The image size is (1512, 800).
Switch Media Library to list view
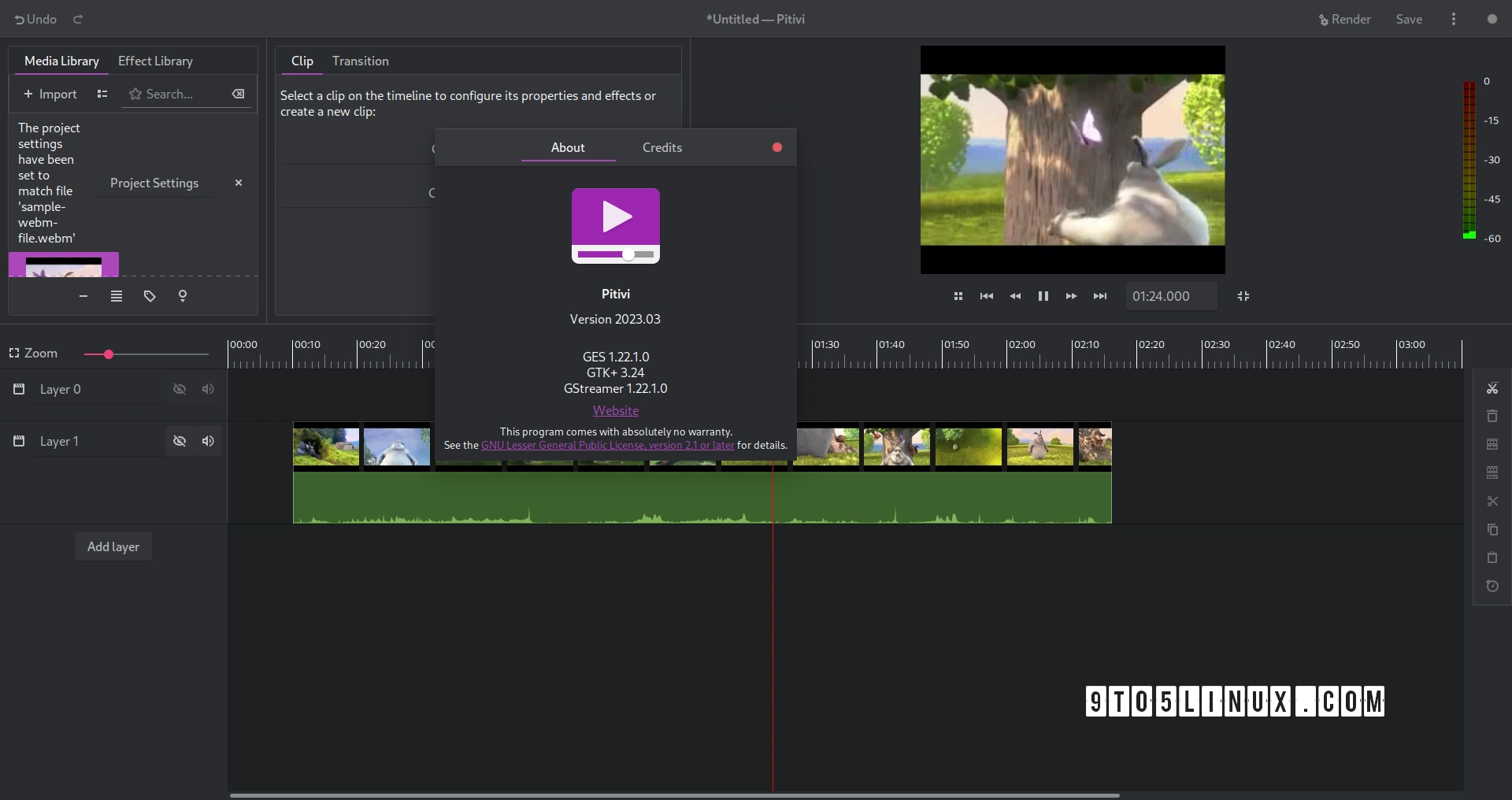coord(102,94)
